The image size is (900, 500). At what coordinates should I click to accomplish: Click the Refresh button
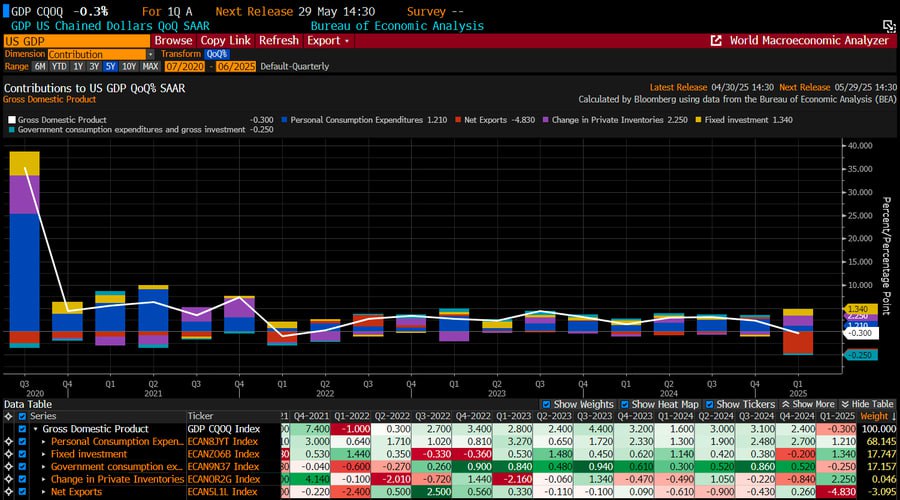point(278,41)
